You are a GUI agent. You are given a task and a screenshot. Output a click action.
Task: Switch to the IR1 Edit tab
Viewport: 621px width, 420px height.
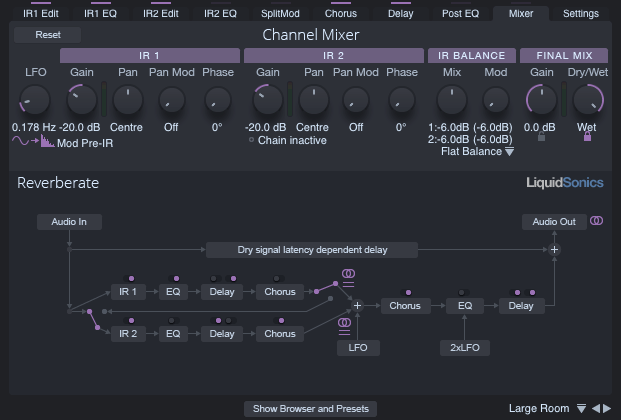pos(41,13)
